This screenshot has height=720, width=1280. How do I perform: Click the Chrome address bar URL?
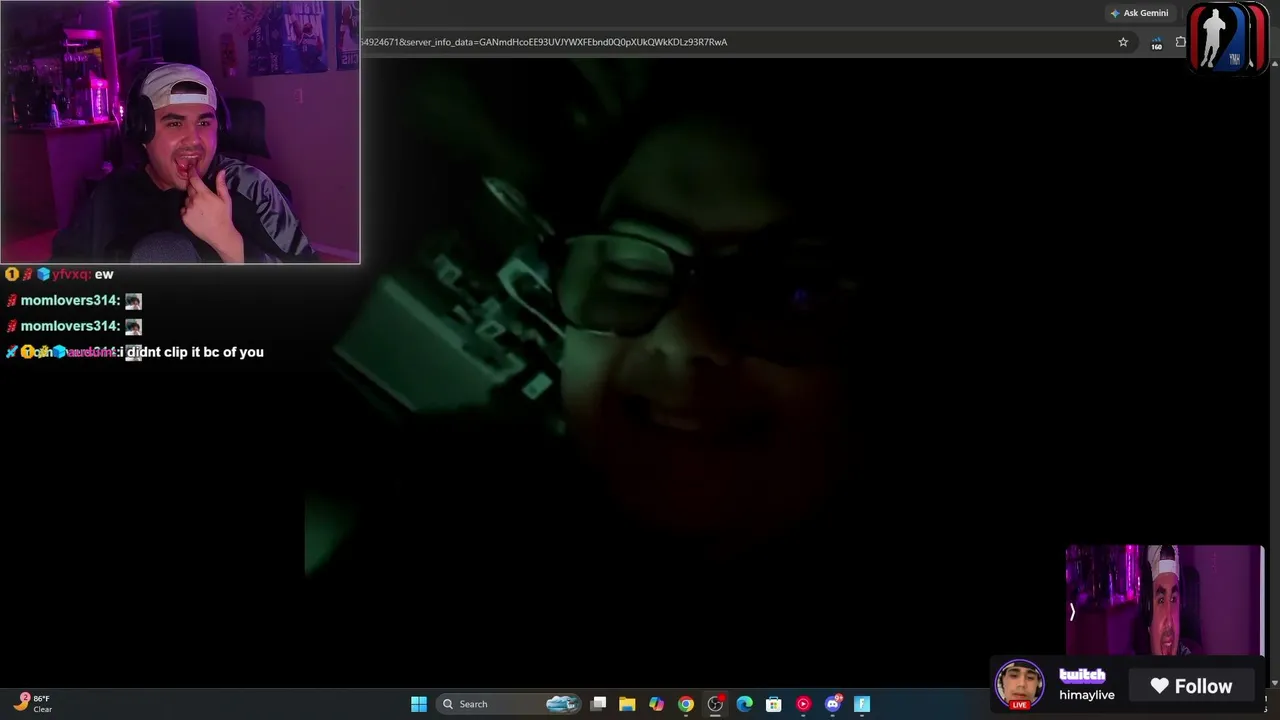pos(545,42)
